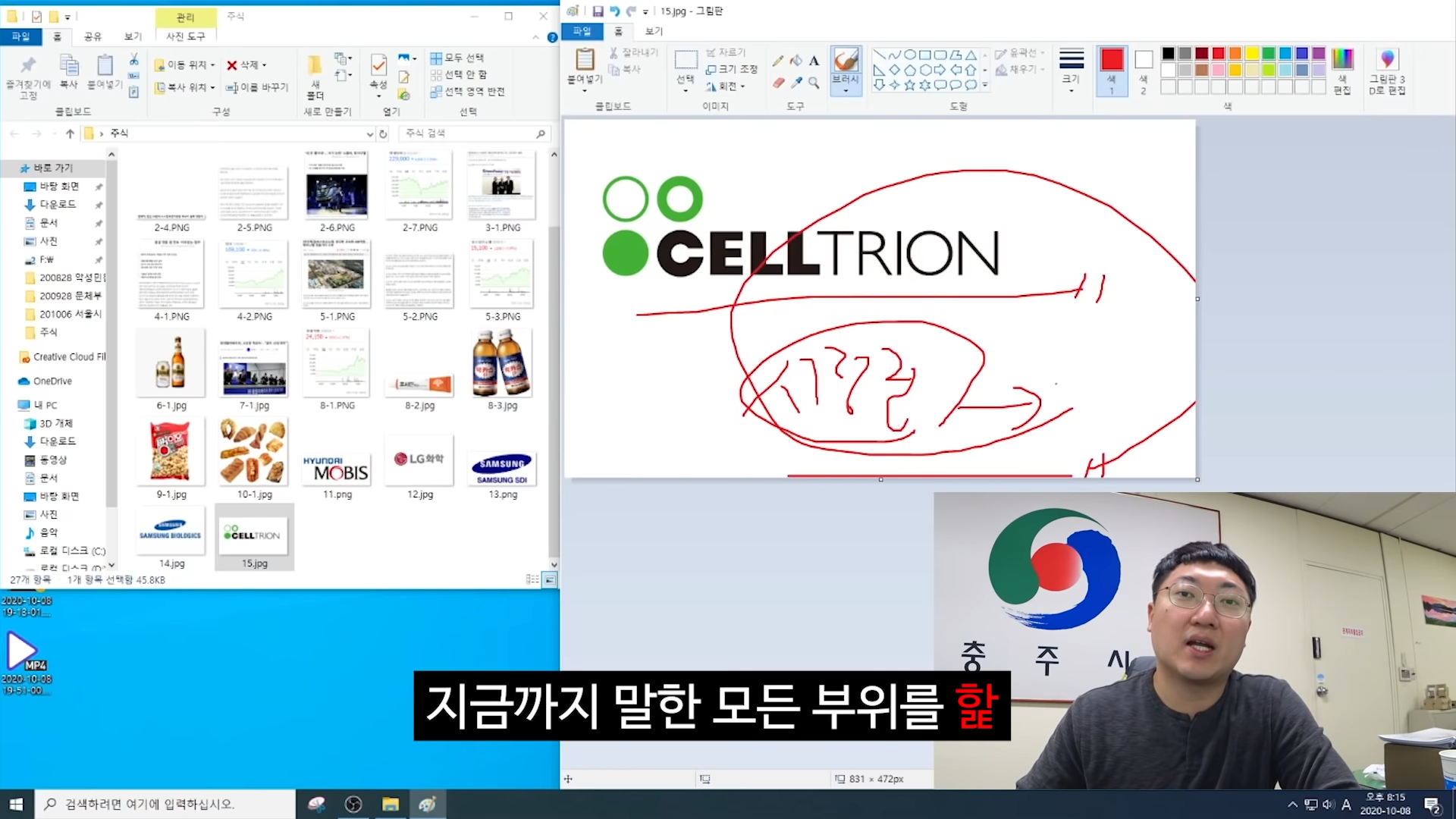
Task: Select the 15.jpg Celltrion thumbnail
Action: tap(254, 537)
